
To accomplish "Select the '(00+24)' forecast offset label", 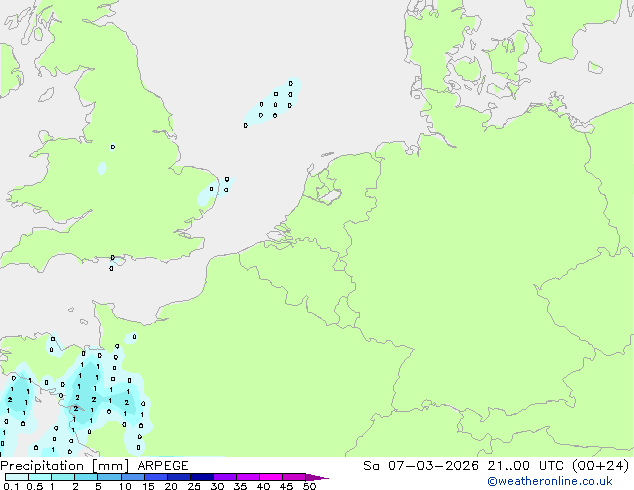I will pyautogui.click(x=600, y=466).
